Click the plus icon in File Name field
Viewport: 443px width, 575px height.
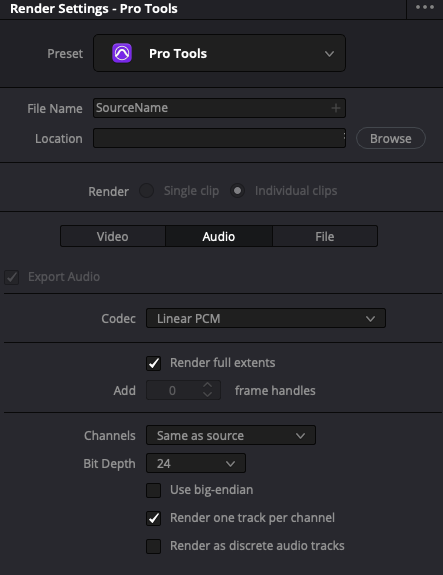336,108
